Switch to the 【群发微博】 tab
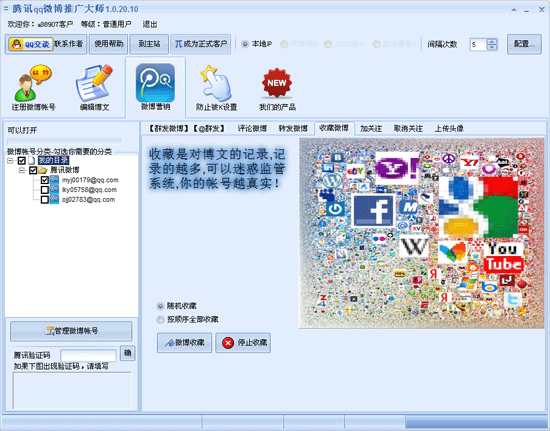Screen dimensions: 550x431 pyautogui.click(x=168, y=128)
